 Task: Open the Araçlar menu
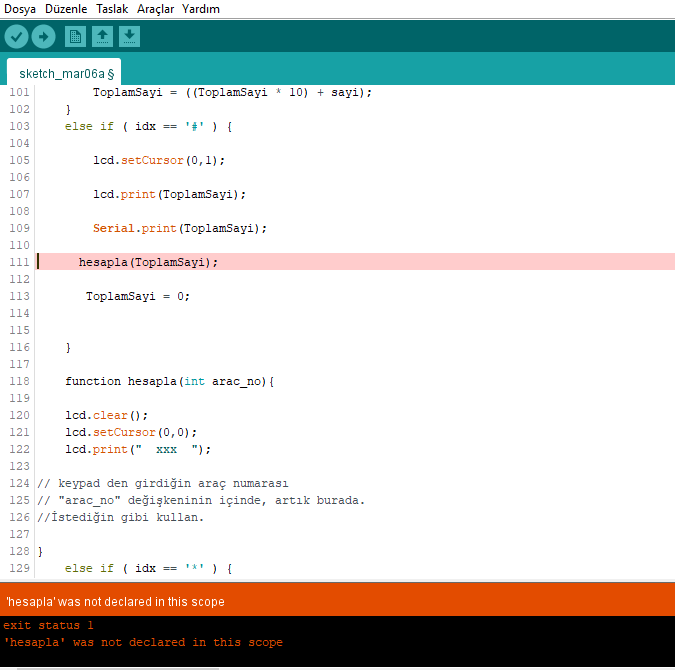(x=155, y=9)
